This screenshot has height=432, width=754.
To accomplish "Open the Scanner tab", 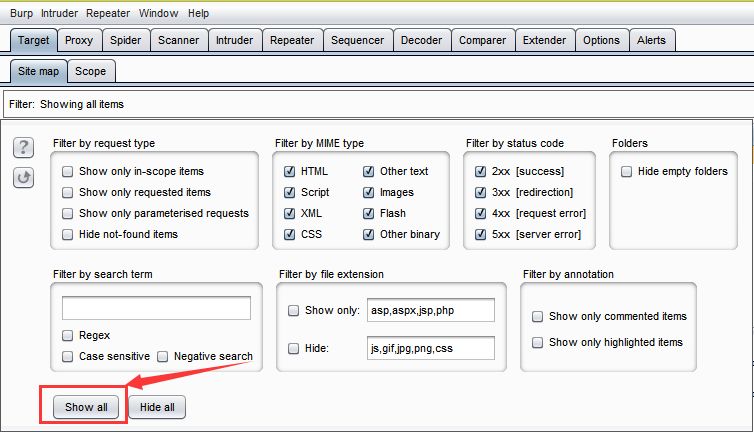I will 178,40.
